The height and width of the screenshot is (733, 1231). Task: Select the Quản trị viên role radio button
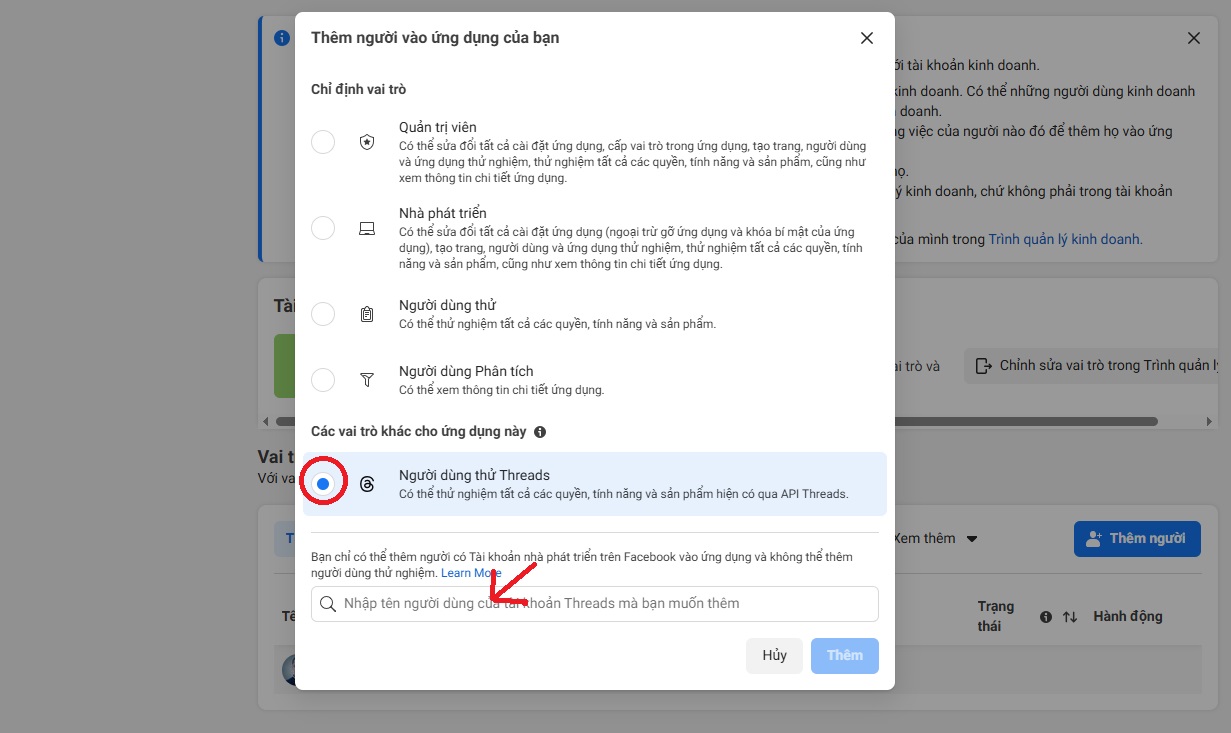pyautogui.click(x=323, y=142)
